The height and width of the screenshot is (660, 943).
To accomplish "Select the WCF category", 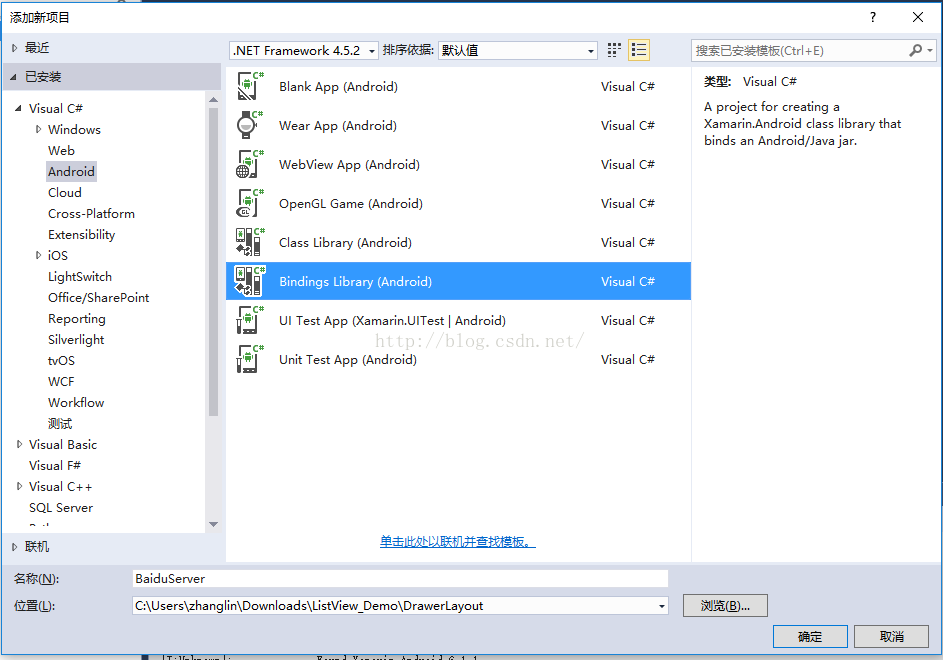I will pos(61,381).
